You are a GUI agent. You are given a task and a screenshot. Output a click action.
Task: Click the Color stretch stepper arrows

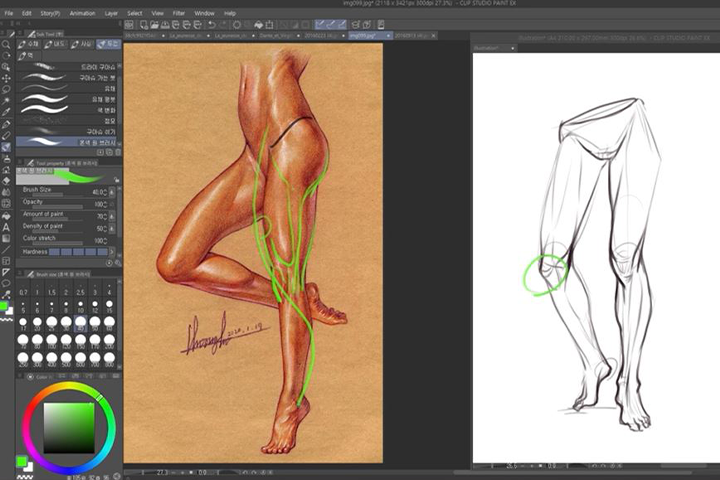point(105,240)
